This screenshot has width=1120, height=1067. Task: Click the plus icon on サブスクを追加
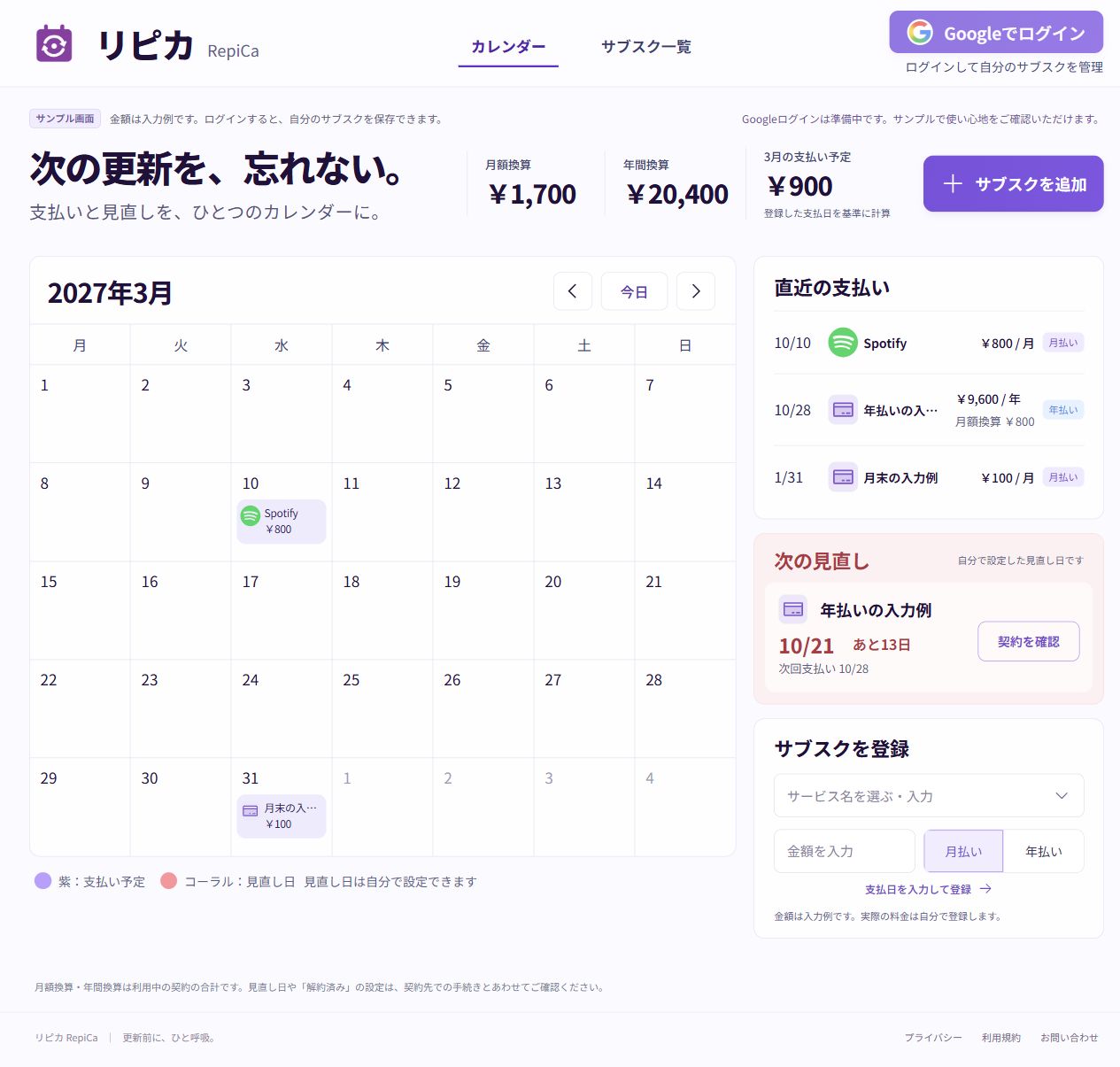tap(953, 183)
